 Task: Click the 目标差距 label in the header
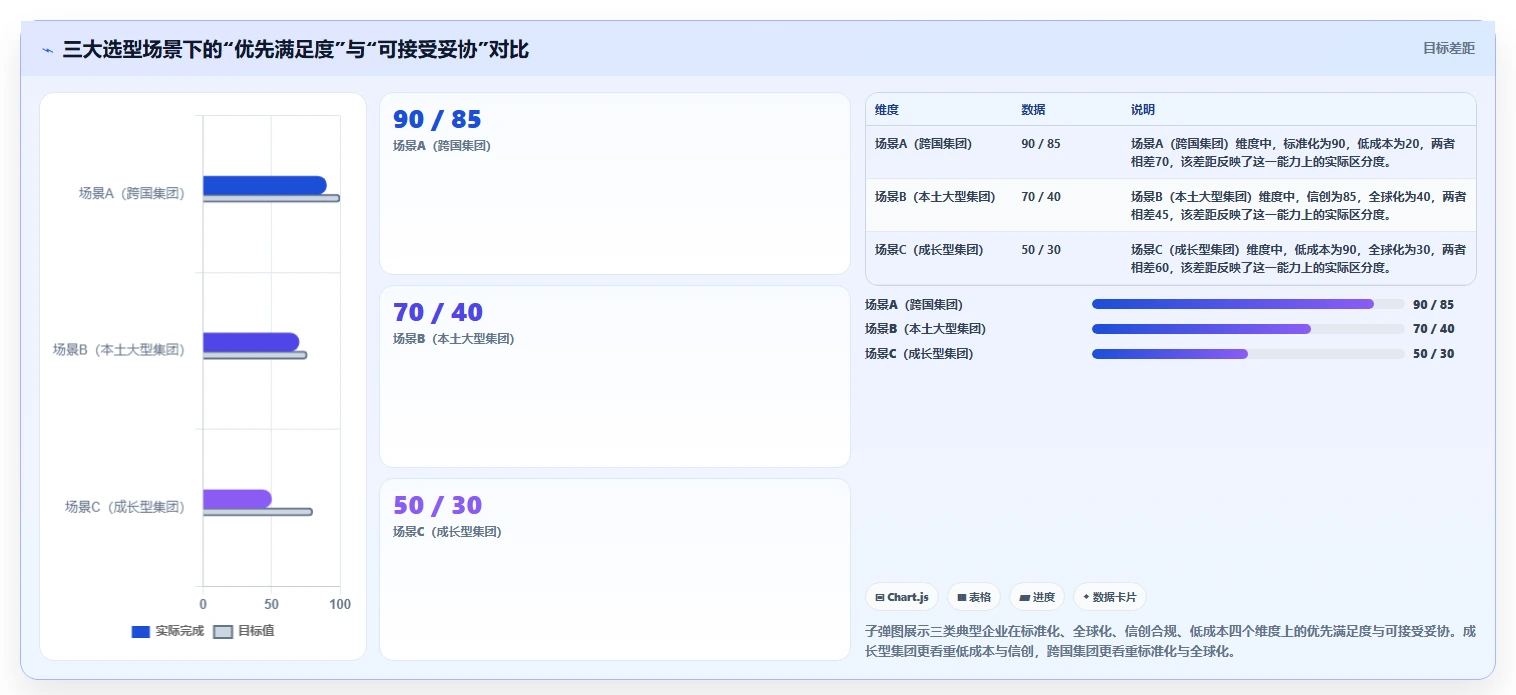tap(1449, 48)
